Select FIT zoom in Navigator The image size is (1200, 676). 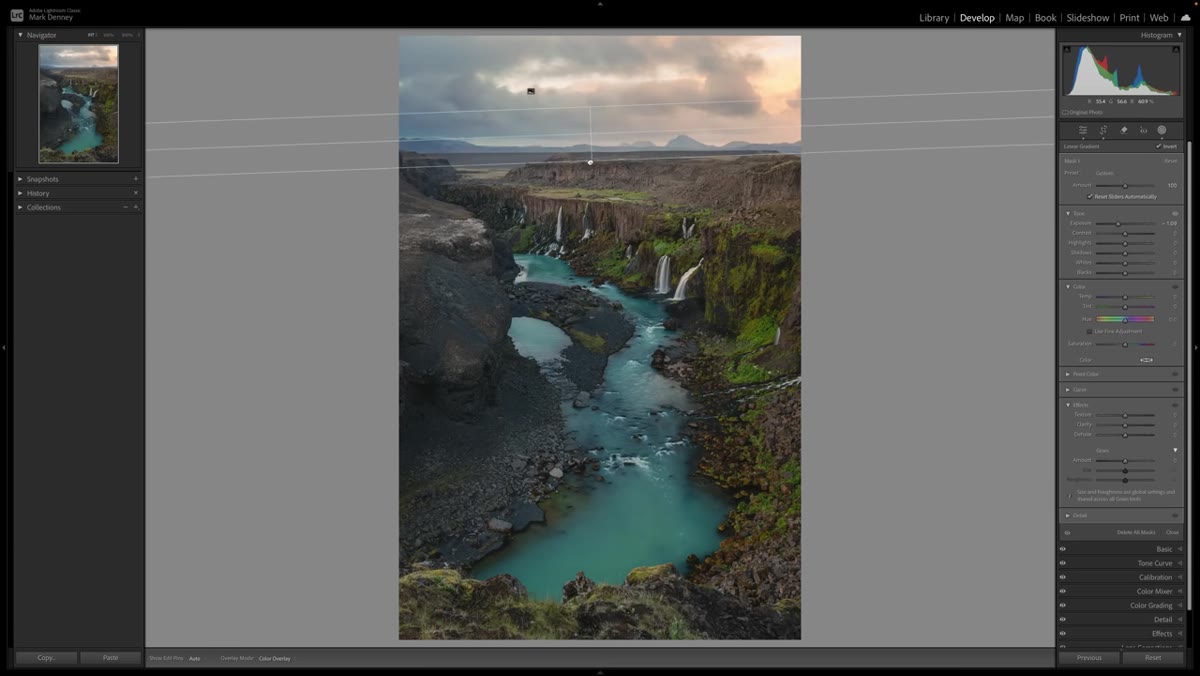(x=92, y=35)
